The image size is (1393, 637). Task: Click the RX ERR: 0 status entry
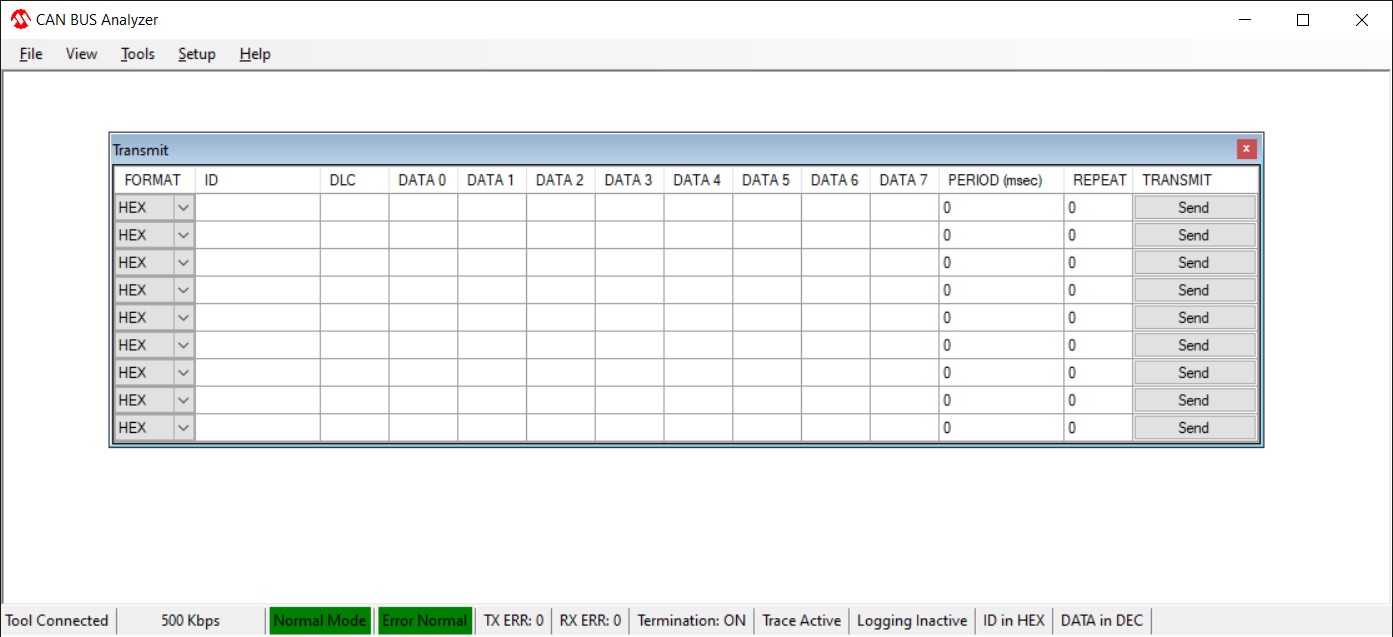[x=590, y=621]
